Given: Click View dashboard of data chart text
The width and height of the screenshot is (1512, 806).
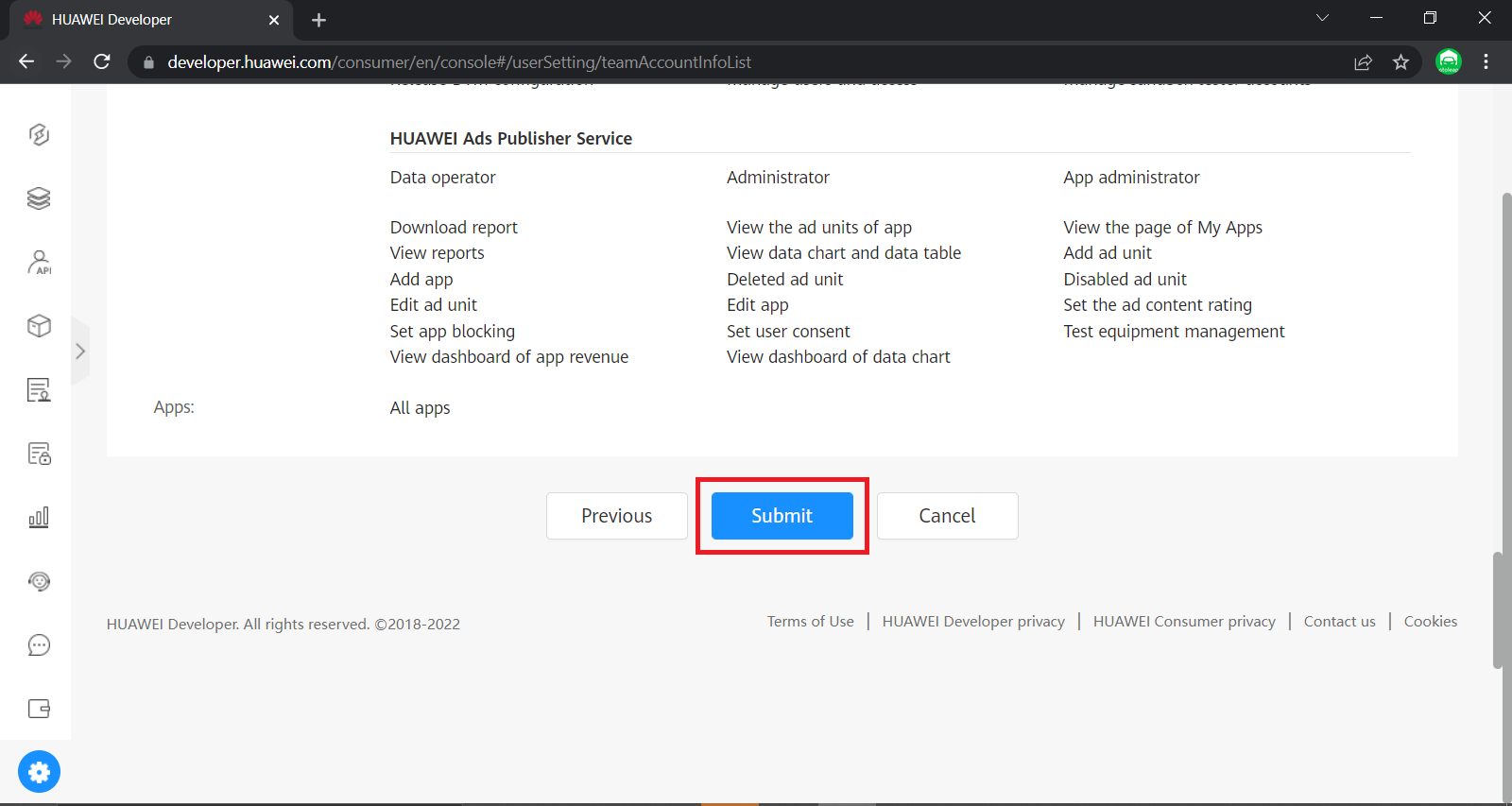Looking at the screenshot, I should coord(838,356).
